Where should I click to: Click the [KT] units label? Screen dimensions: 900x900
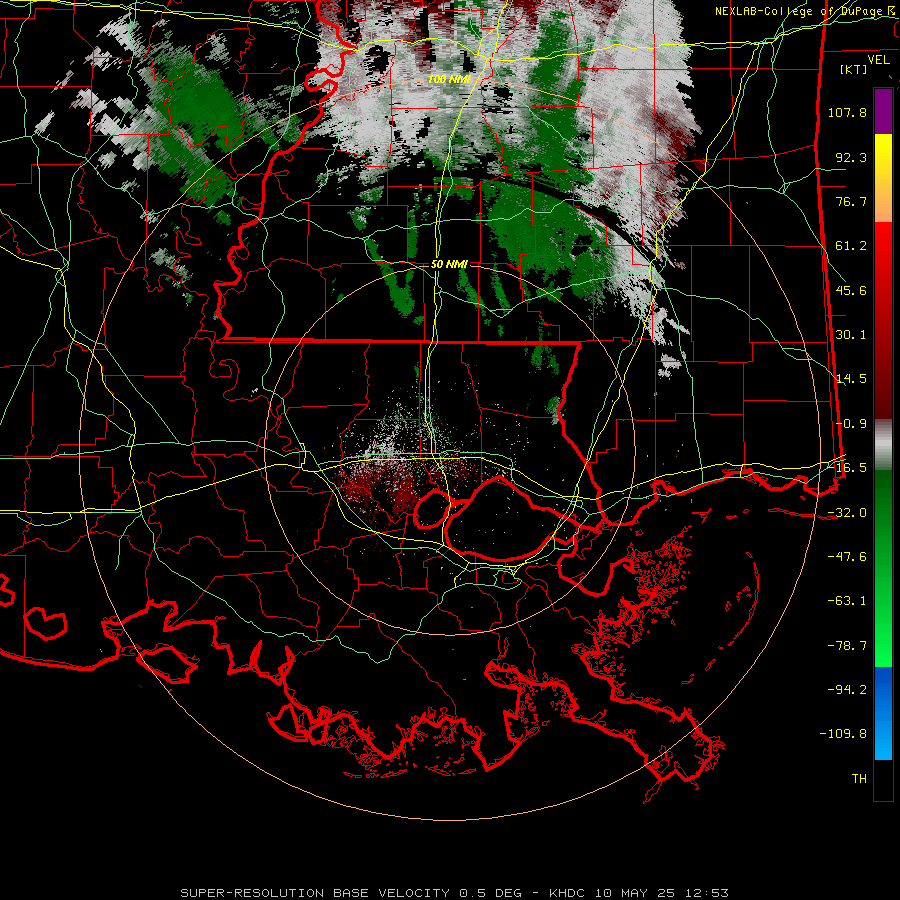pyautogui.click(x=854, y=69)
